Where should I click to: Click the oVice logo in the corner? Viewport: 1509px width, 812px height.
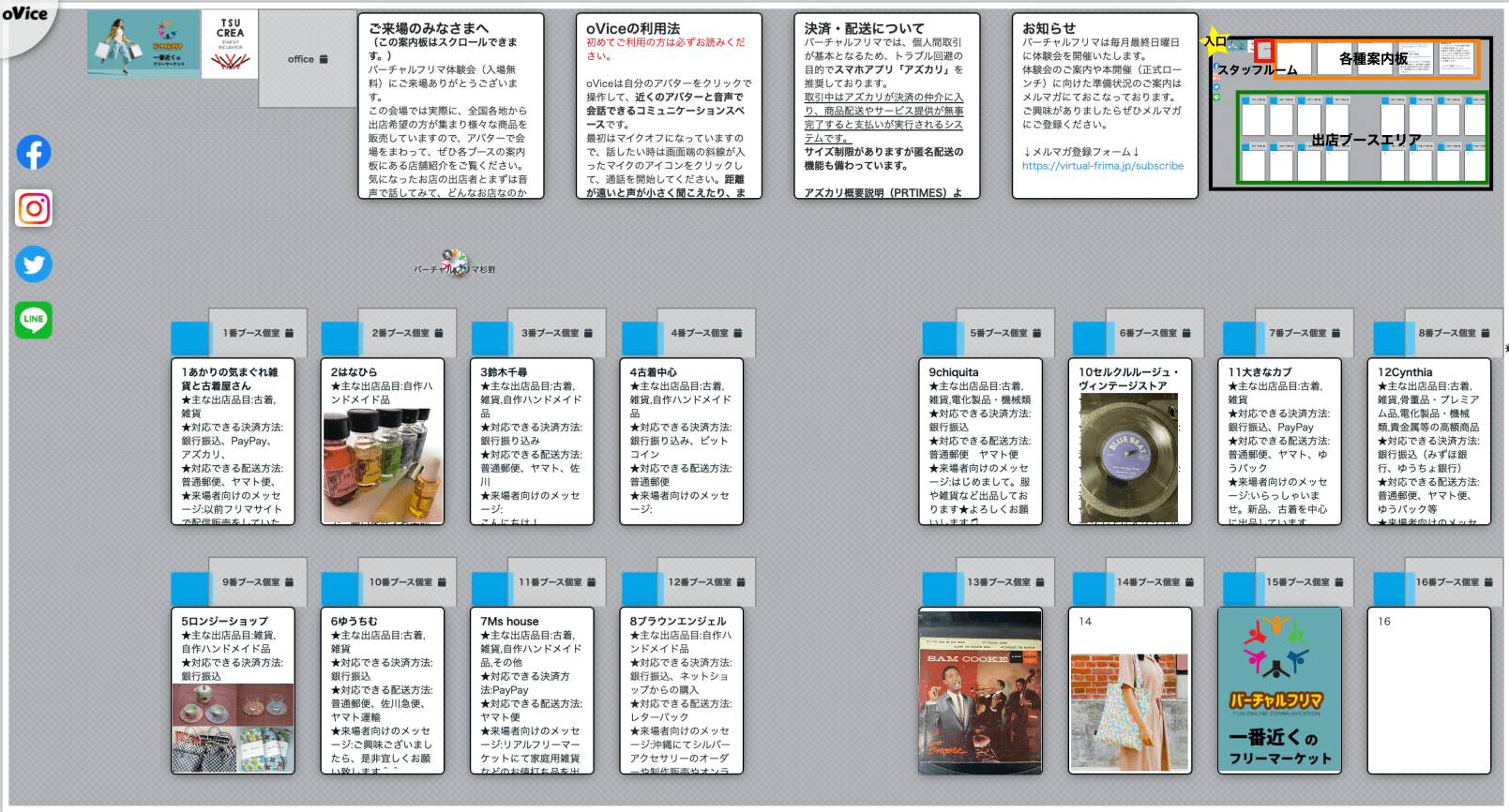click(25, 15)
